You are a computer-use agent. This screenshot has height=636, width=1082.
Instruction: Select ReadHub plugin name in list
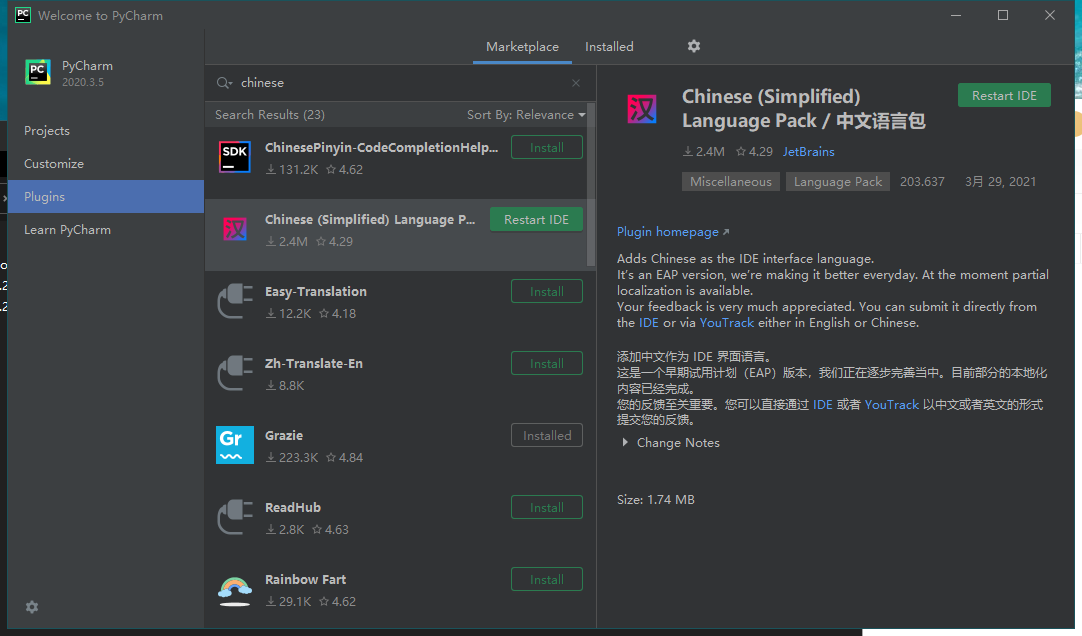tap(293, 508)
